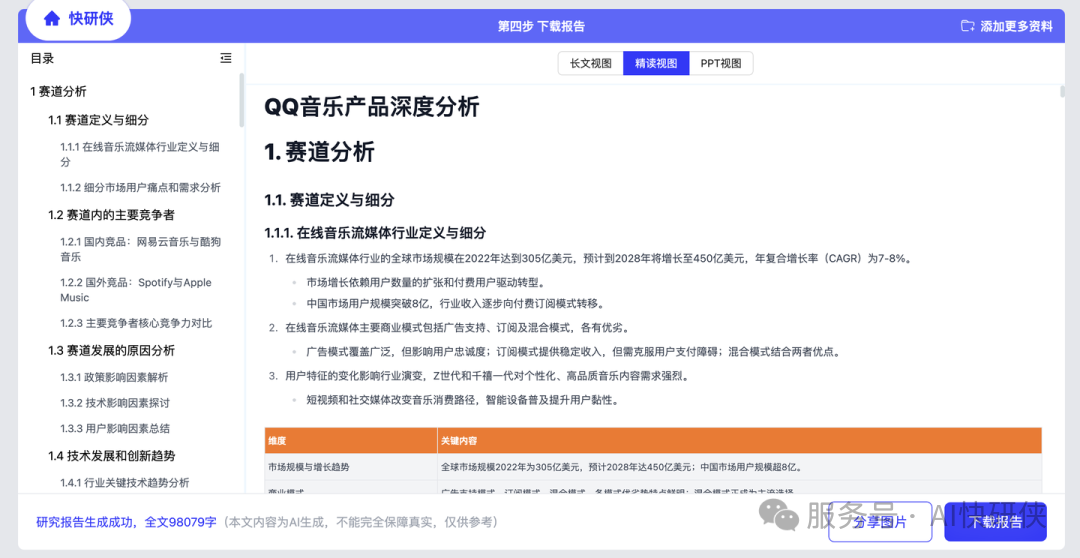The height and width of the screenshot is (558, 1080).
Task: Select the 精读视图 tab
Action: [x=656, y=63]
